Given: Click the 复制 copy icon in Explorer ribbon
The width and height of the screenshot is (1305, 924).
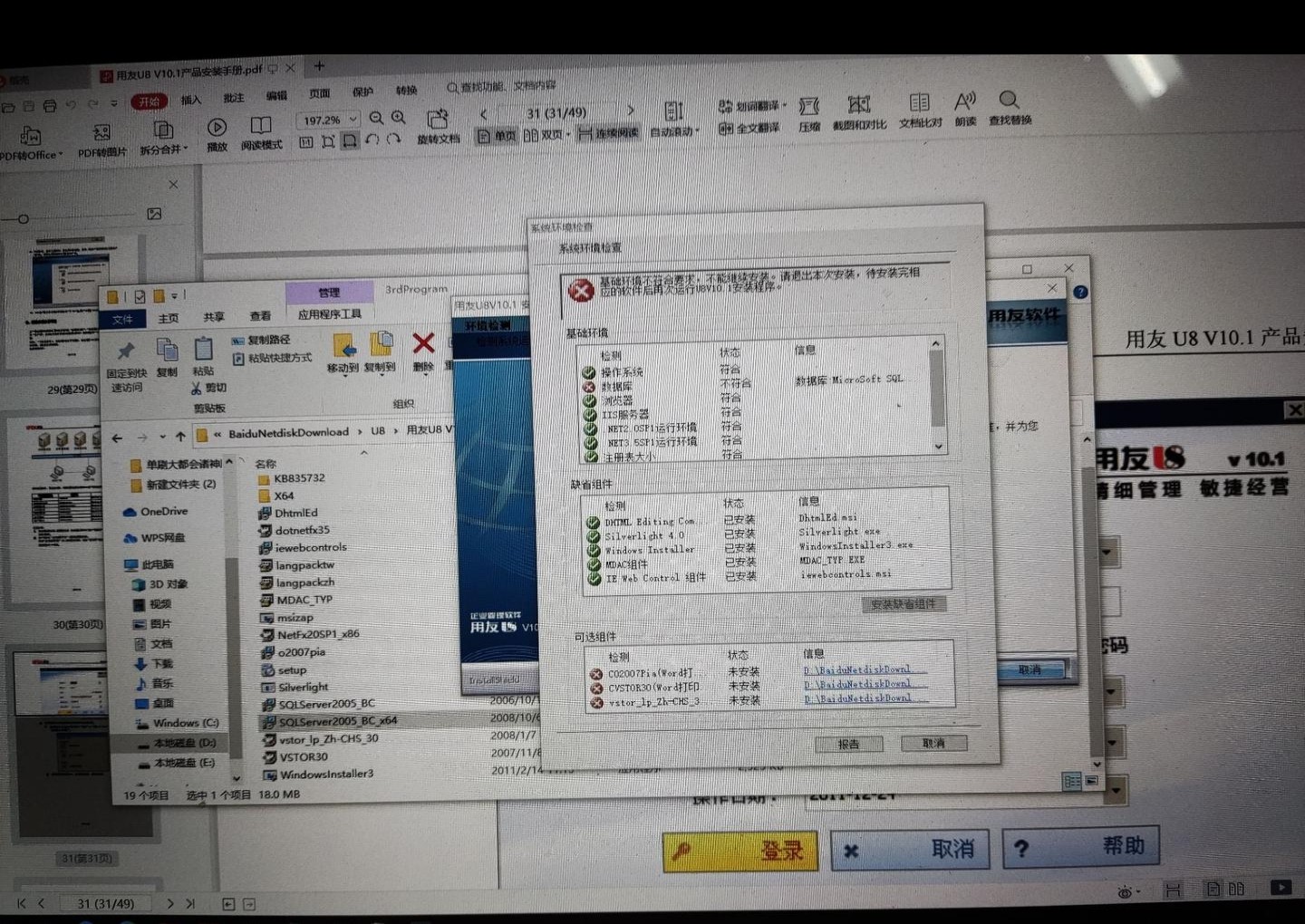Looking at the screenshot, I should 167,349.
